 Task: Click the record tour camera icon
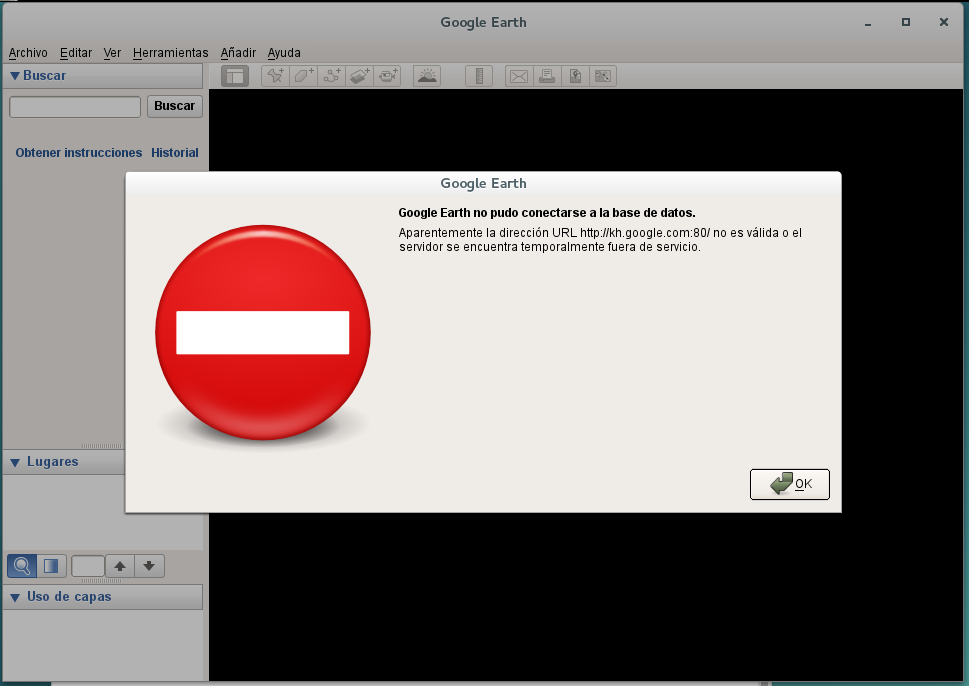(x=388, y=76)
